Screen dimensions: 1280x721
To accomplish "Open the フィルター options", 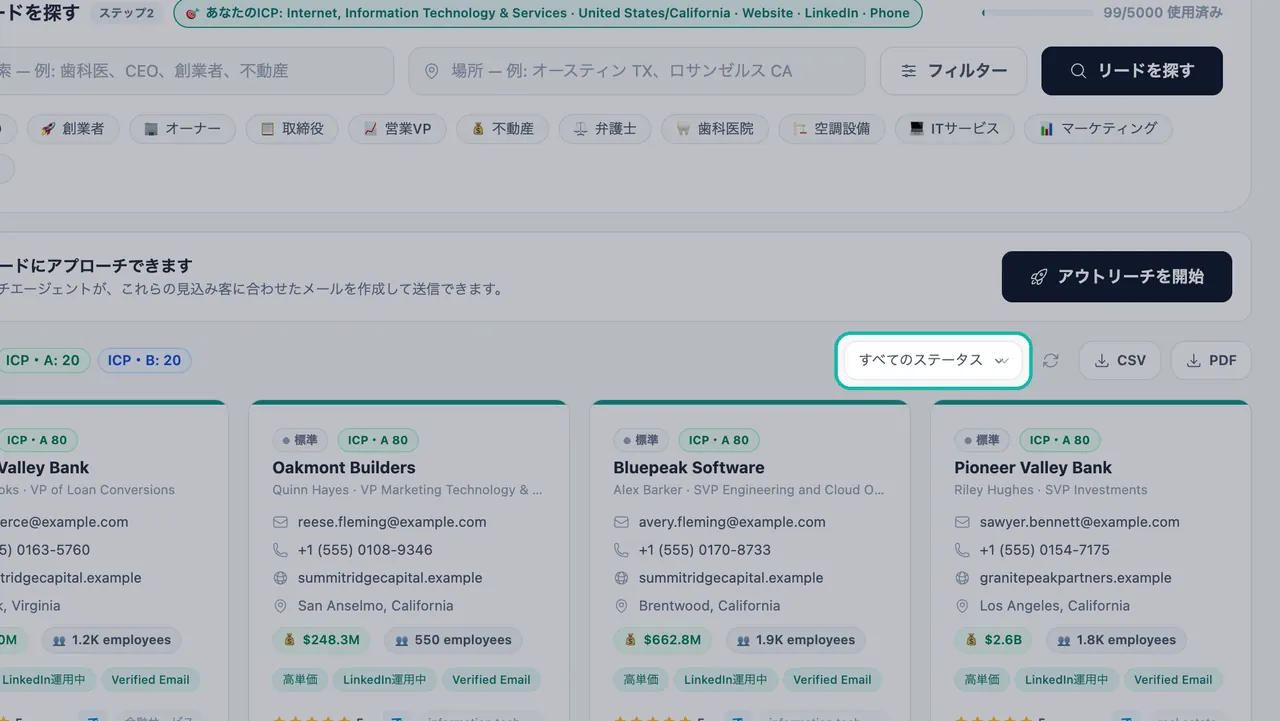I will 954,71.
